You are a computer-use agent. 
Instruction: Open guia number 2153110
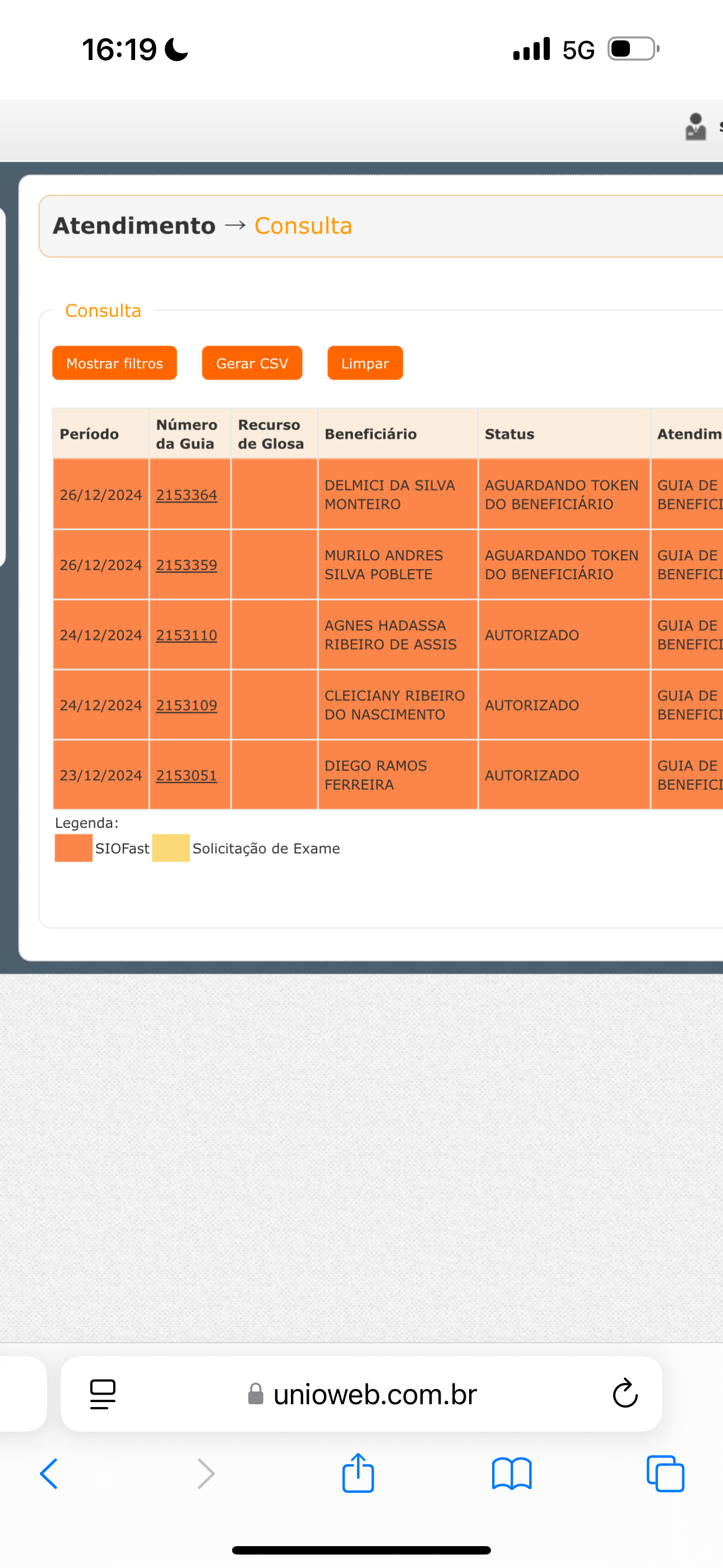pyautogui.click(x=186, y=635)
